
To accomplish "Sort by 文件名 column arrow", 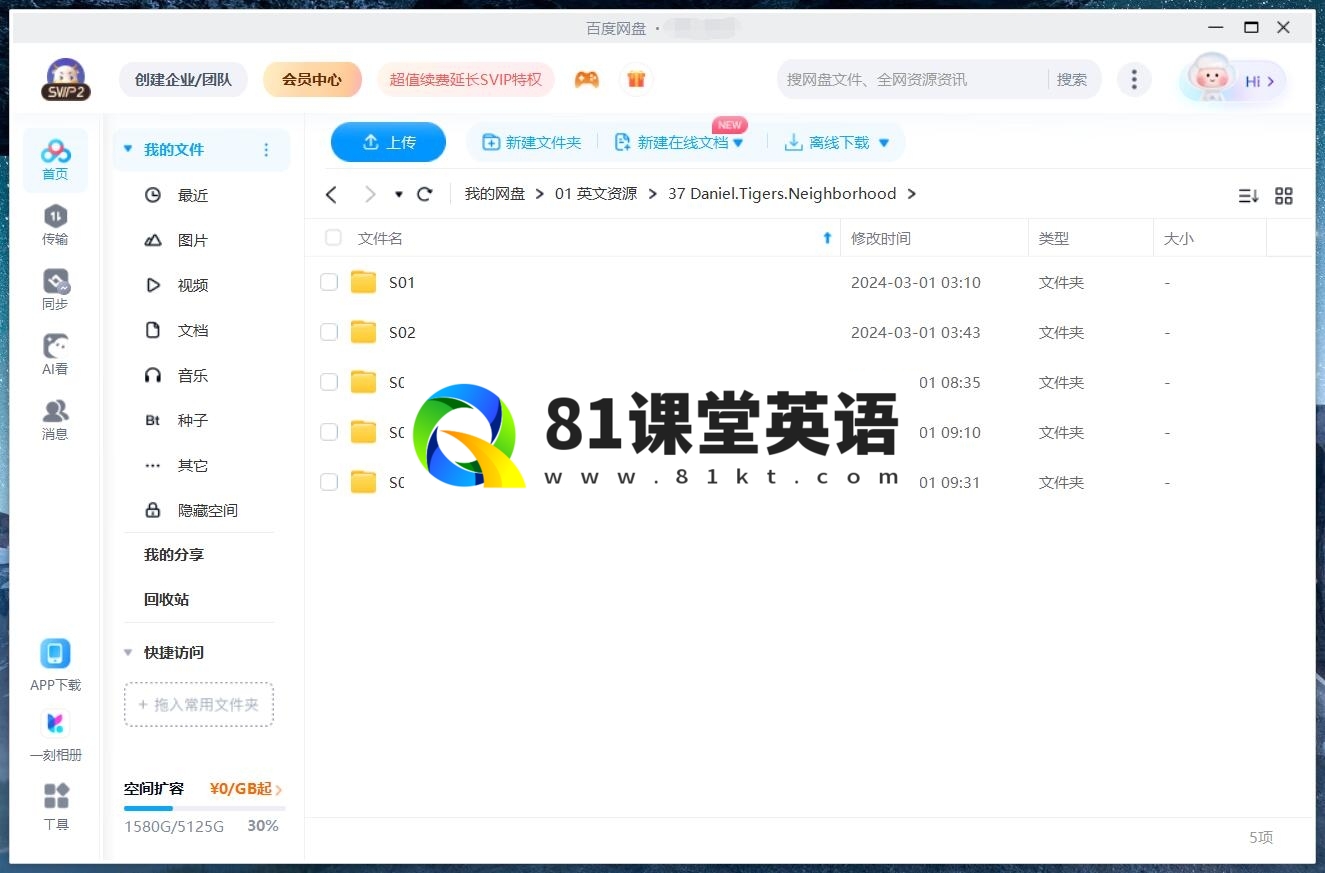I will tap(827, 238).
